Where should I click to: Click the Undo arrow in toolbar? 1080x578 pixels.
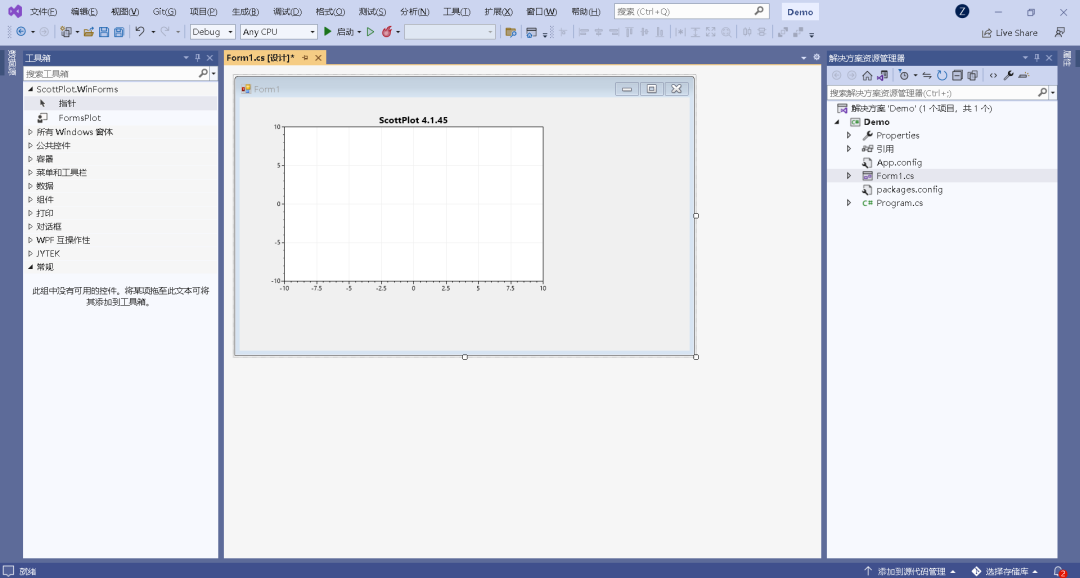click(x=140, y=32)
